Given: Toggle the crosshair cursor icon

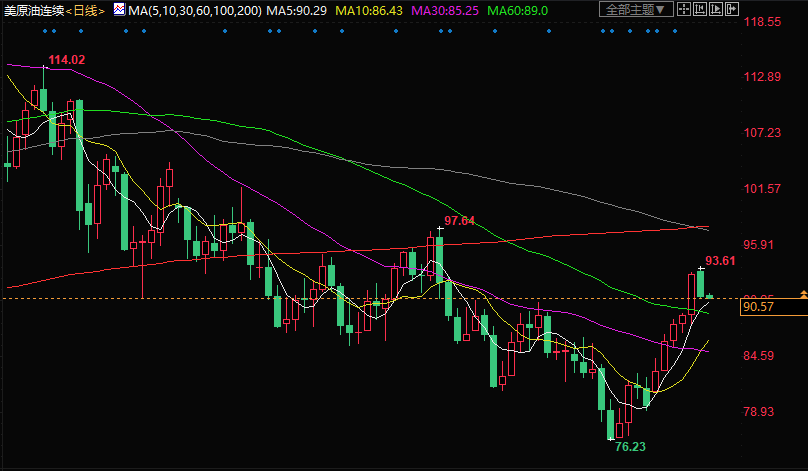Looking at the screenshot, I should (x=684, y=9).
